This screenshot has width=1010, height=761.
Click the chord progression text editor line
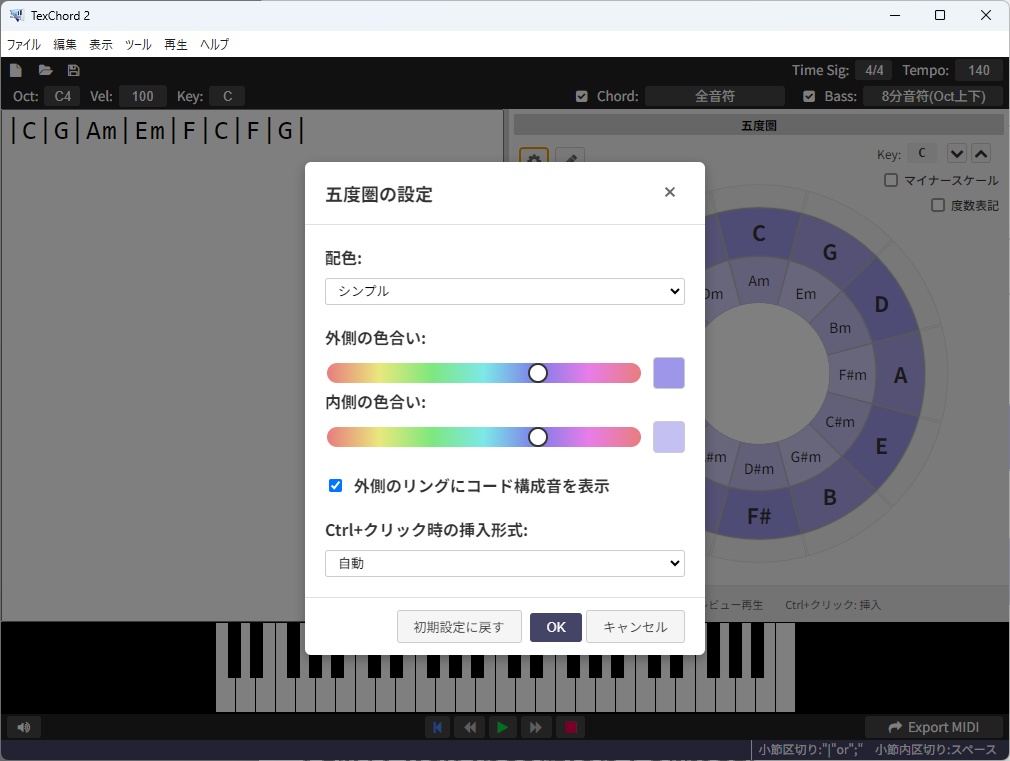[x=158, y=131]
